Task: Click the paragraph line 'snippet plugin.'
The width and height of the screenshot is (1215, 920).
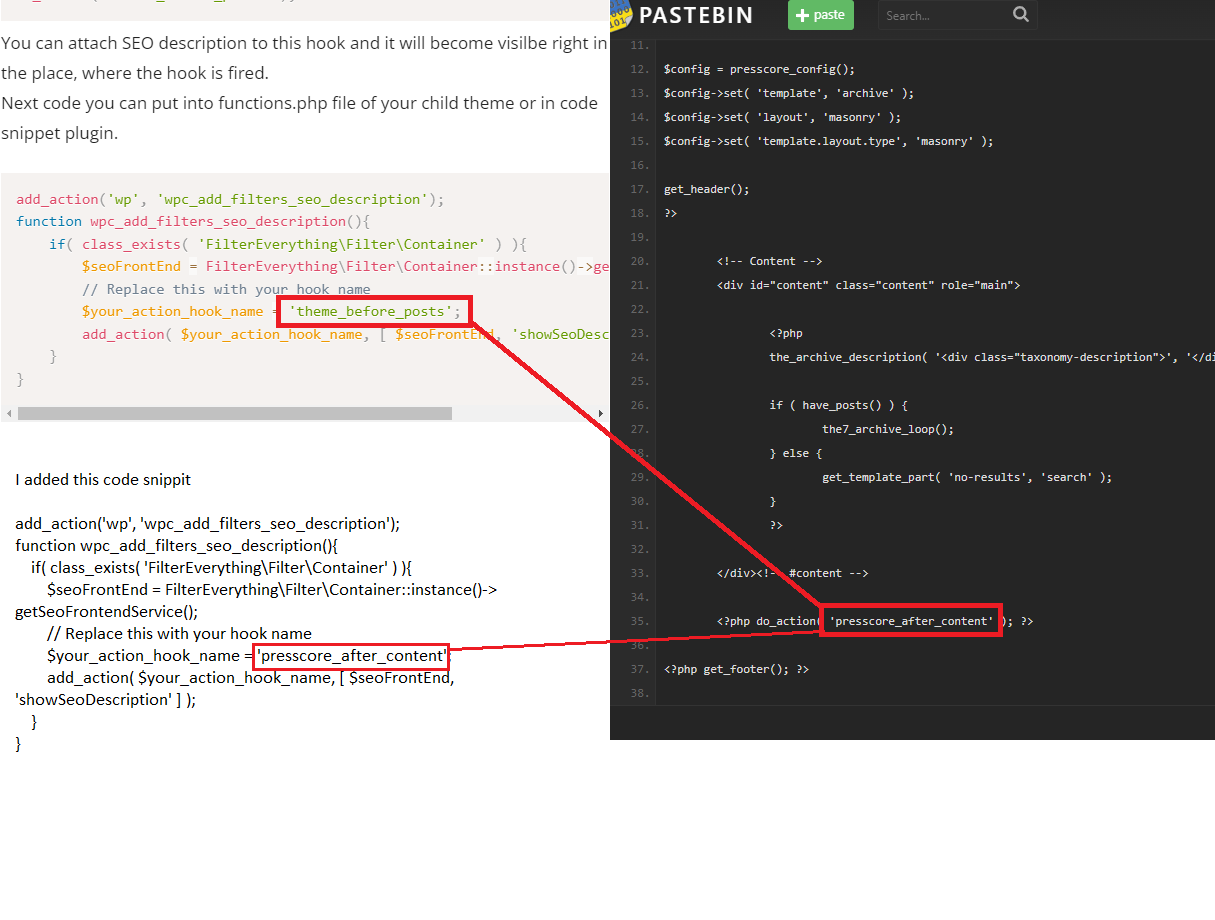Action: click(x=59, y=132)
